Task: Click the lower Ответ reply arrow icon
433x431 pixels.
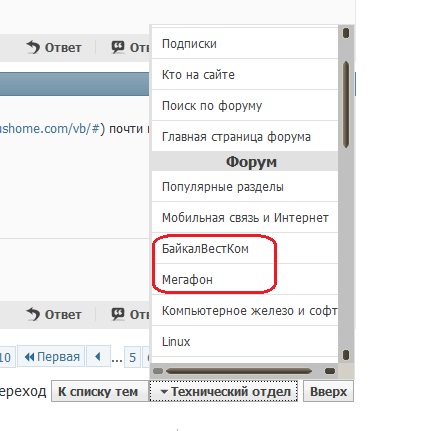Action: tap(33, 314)
